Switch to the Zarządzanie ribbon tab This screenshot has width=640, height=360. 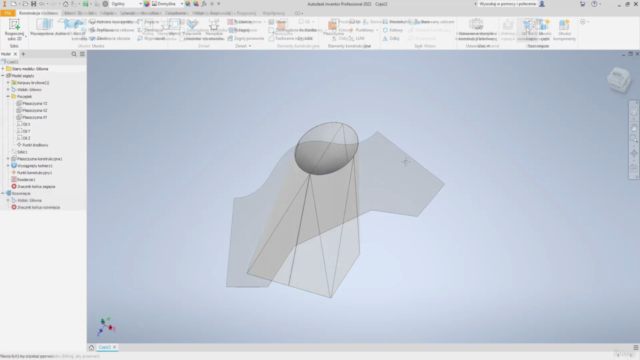pyautogui.click(x=176, y=13)
